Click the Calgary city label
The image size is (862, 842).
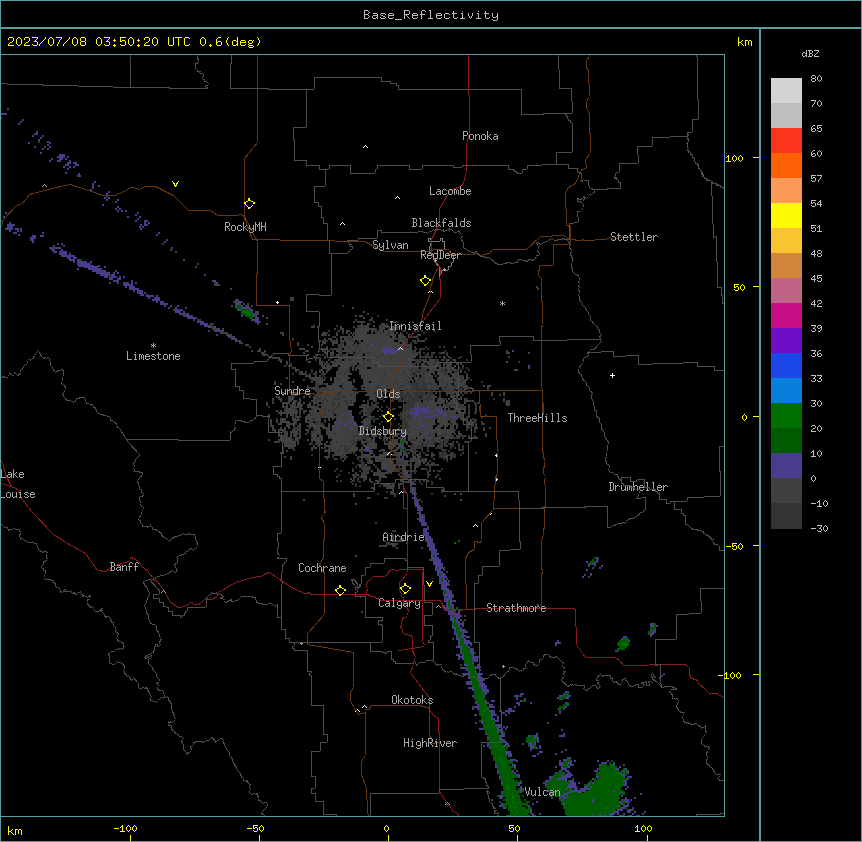pyautogui.click(x=399, y=603)
